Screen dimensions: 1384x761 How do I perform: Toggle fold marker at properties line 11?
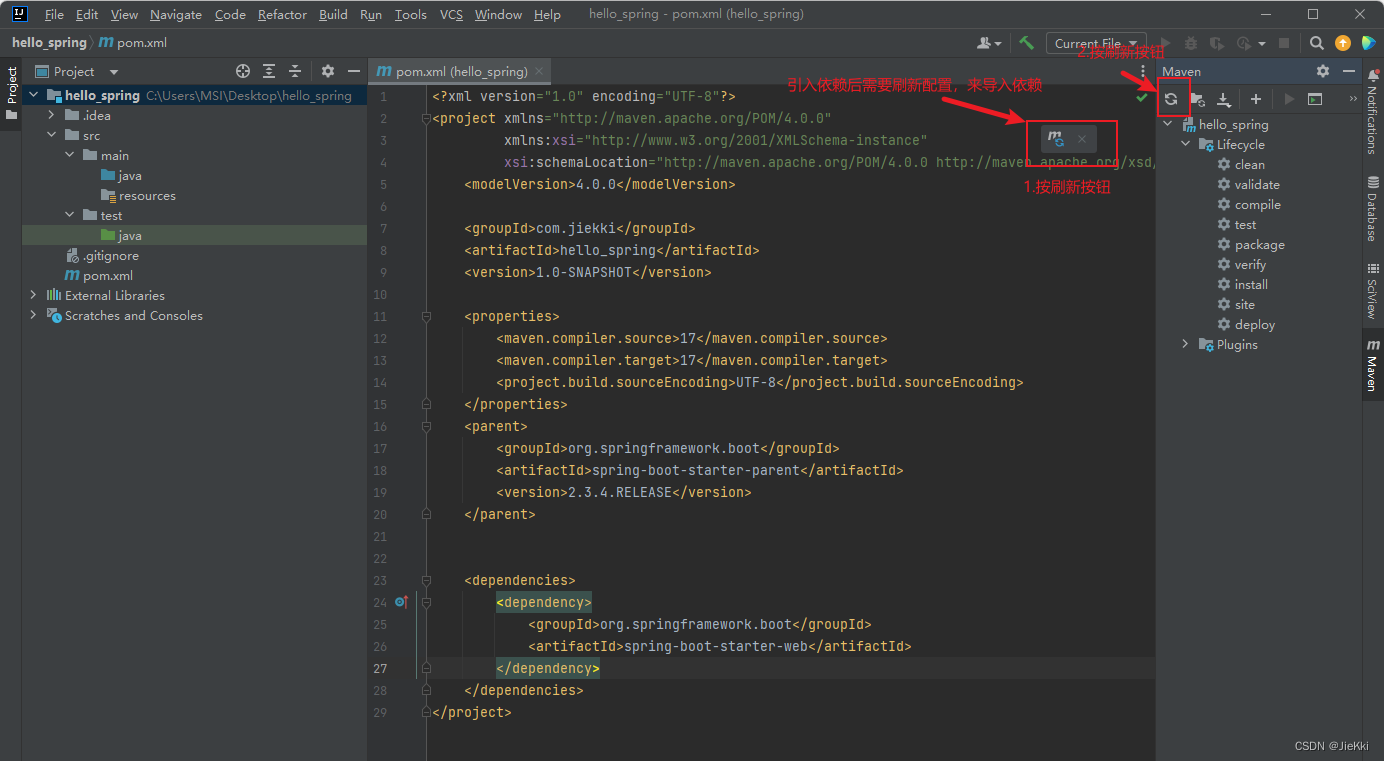coord(426,316)
